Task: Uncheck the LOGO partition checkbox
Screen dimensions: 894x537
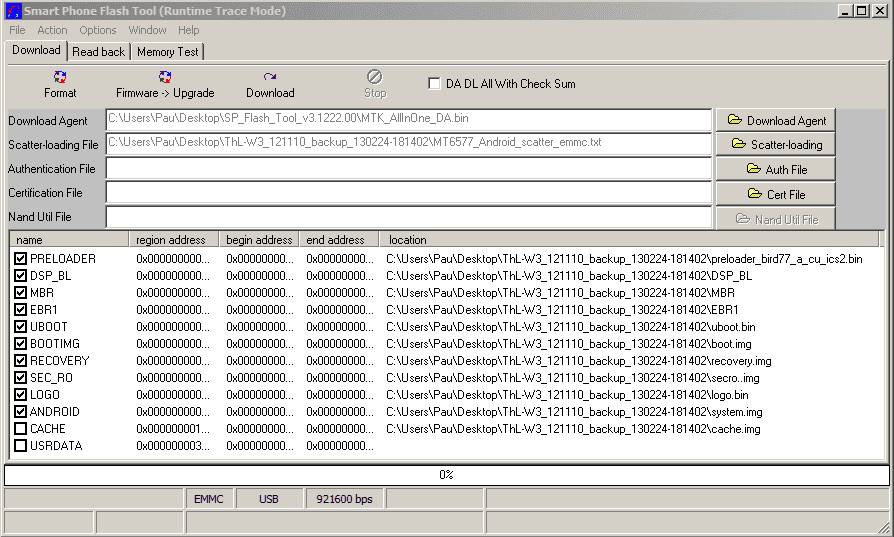Action: click(21, 395)
